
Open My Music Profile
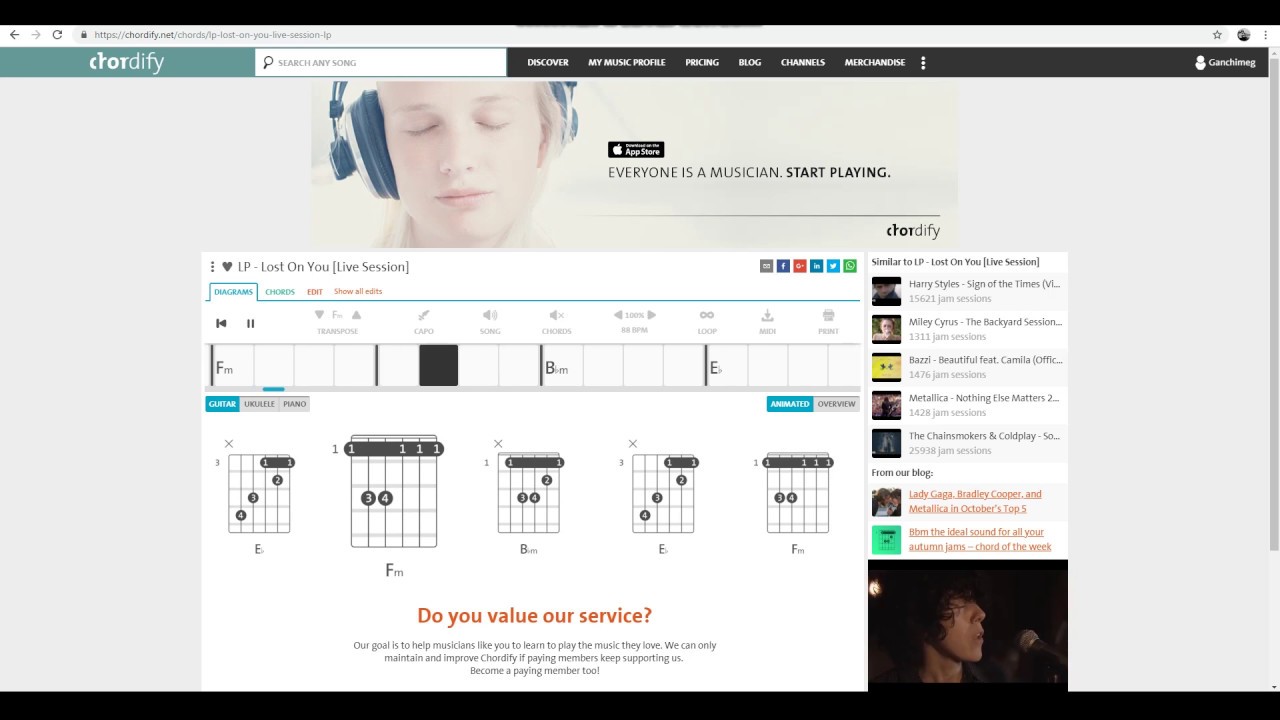(627, 62)
